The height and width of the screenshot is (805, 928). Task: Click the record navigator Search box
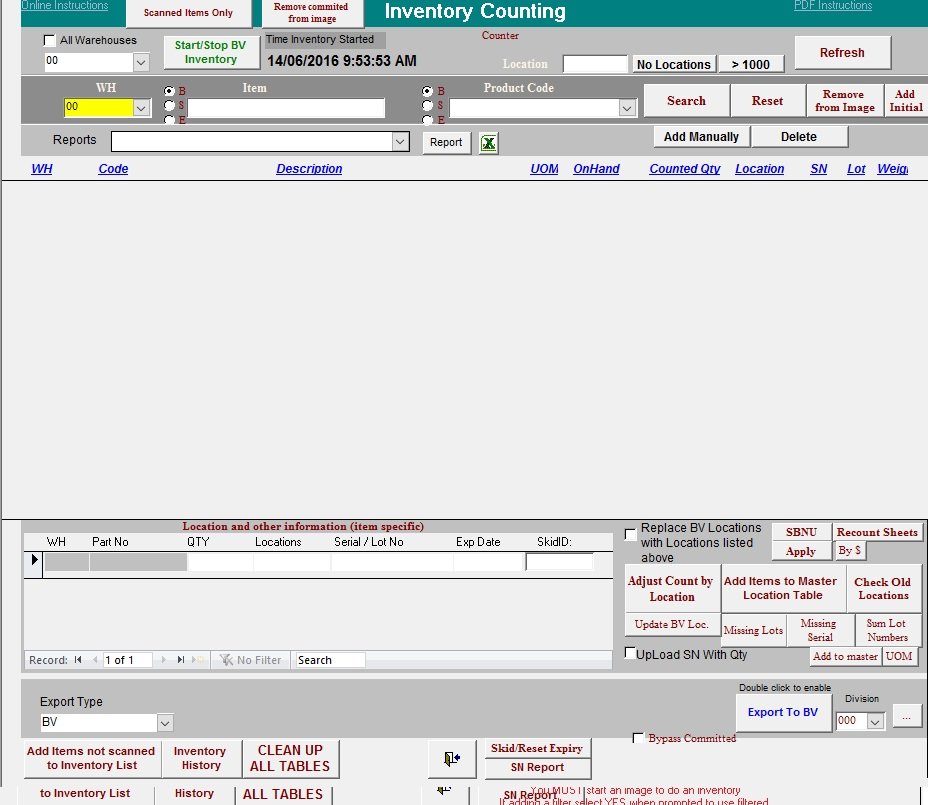(x=330, y=659)
